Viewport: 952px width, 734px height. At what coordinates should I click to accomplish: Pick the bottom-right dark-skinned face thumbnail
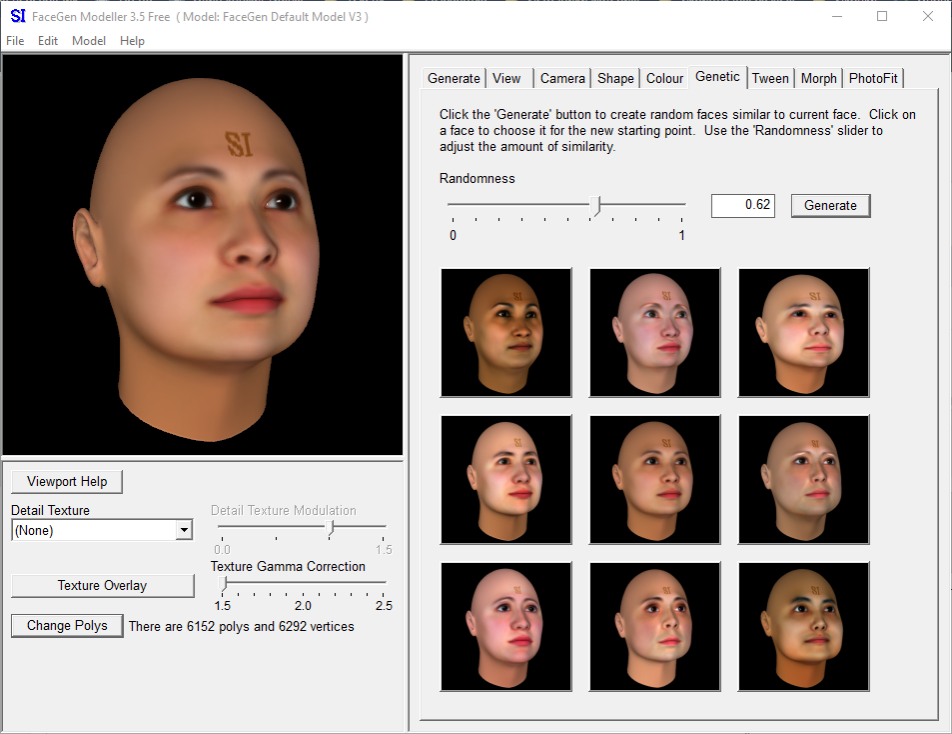(804, 627)
